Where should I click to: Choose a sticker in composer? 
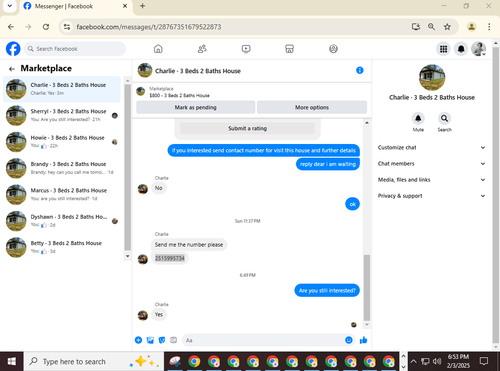[x=162, y=340]
